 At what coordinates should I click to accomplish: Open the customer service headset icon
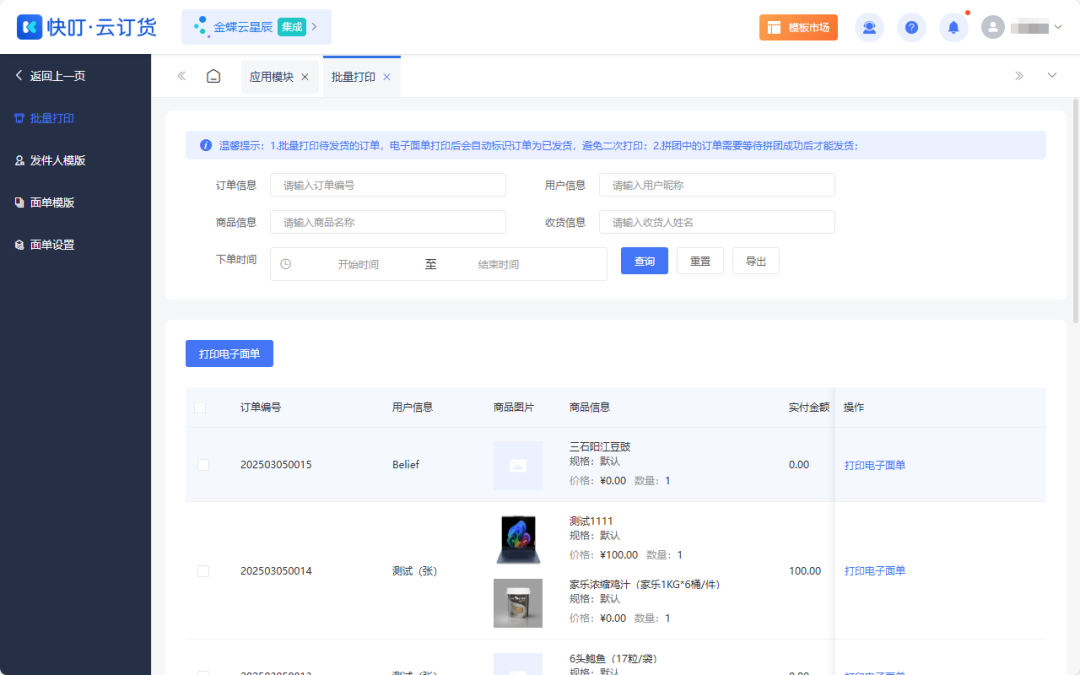(x=869, y=27)
